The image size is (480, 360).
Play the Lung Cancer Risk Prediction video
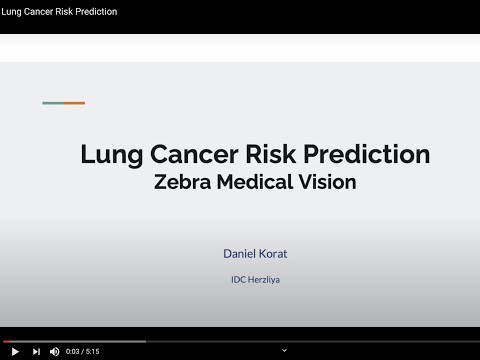coord(15,351)
